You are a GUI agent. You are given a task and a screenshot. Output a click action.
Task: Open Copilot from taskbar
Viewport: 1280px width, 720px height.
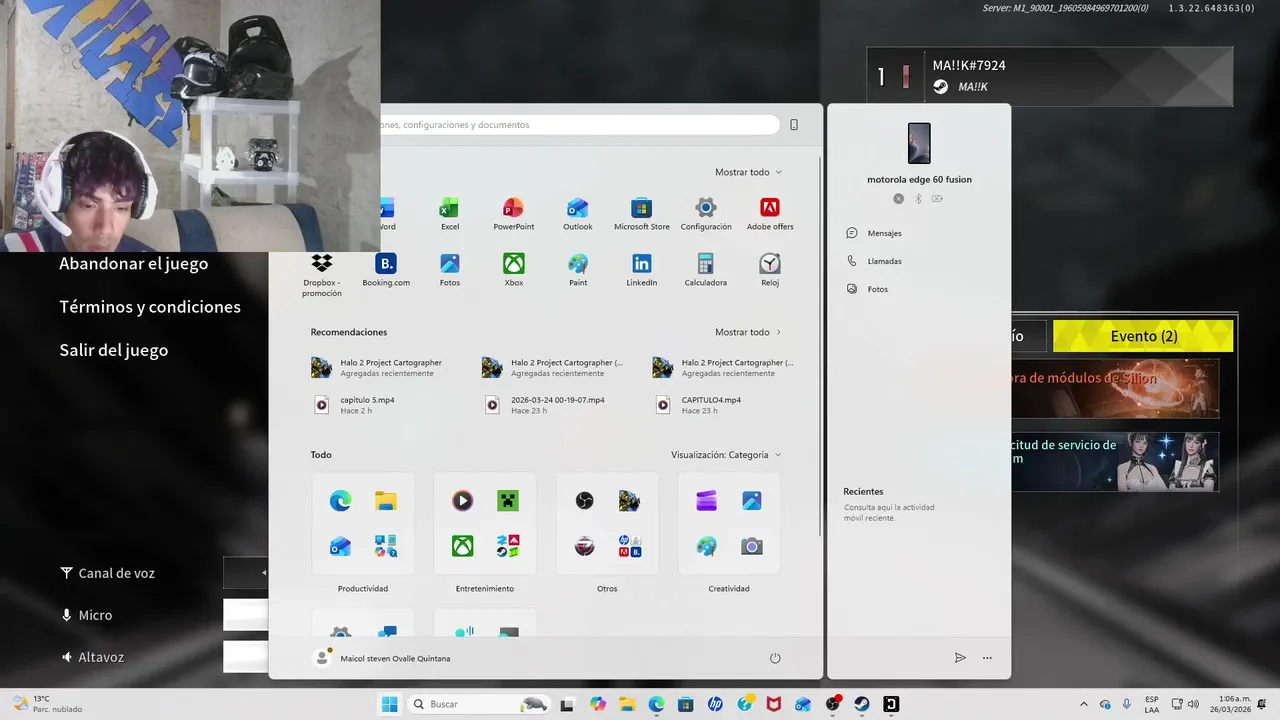tap(598, 704)
